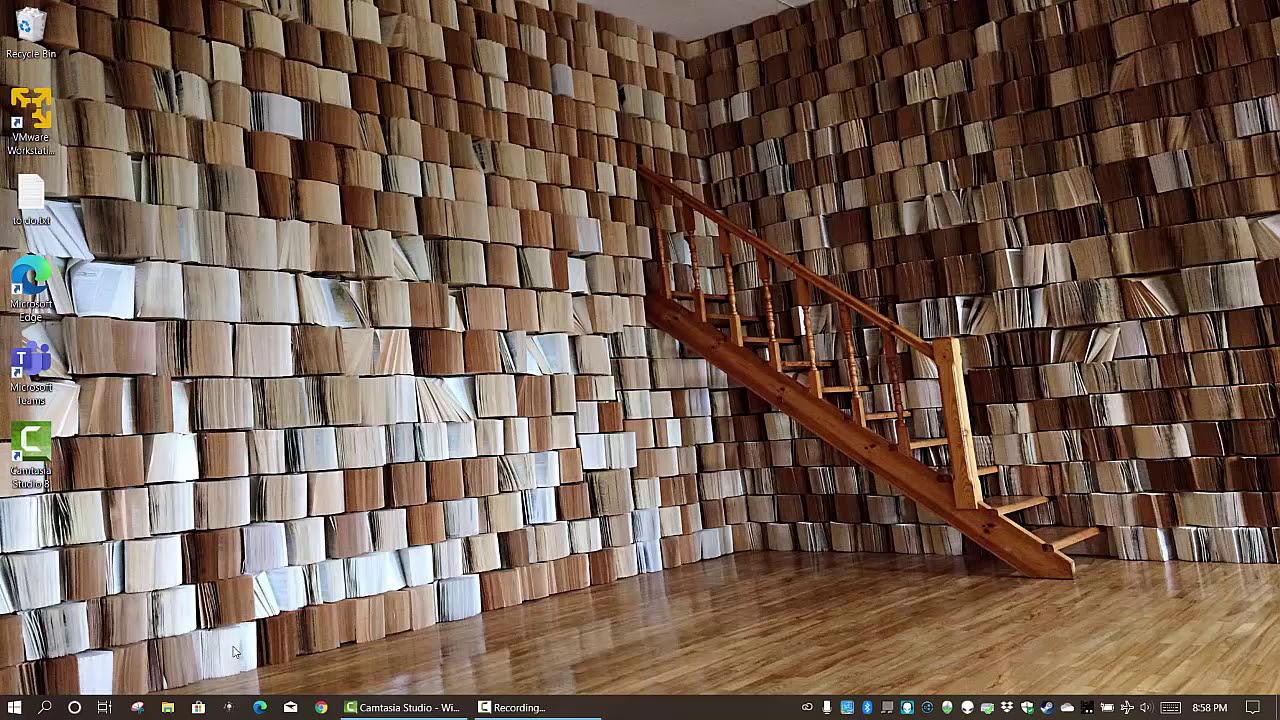Viewport: 1280px width, 720px height.
Task: Open File Explorer from the taskbar
Action: coord(167,707)
